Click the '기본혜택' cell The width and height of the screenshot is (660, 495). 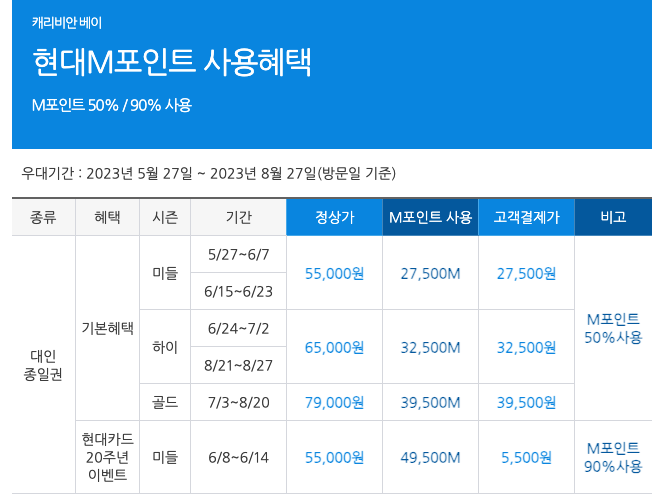[107, 328]
